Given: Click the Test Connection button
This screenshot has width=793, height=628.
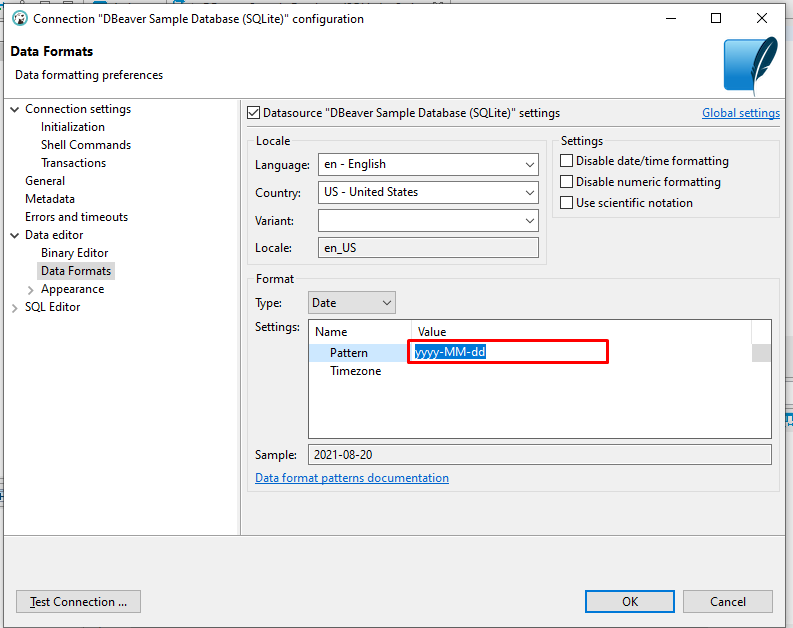Looking at the screenshot, I should click(78, 602).
